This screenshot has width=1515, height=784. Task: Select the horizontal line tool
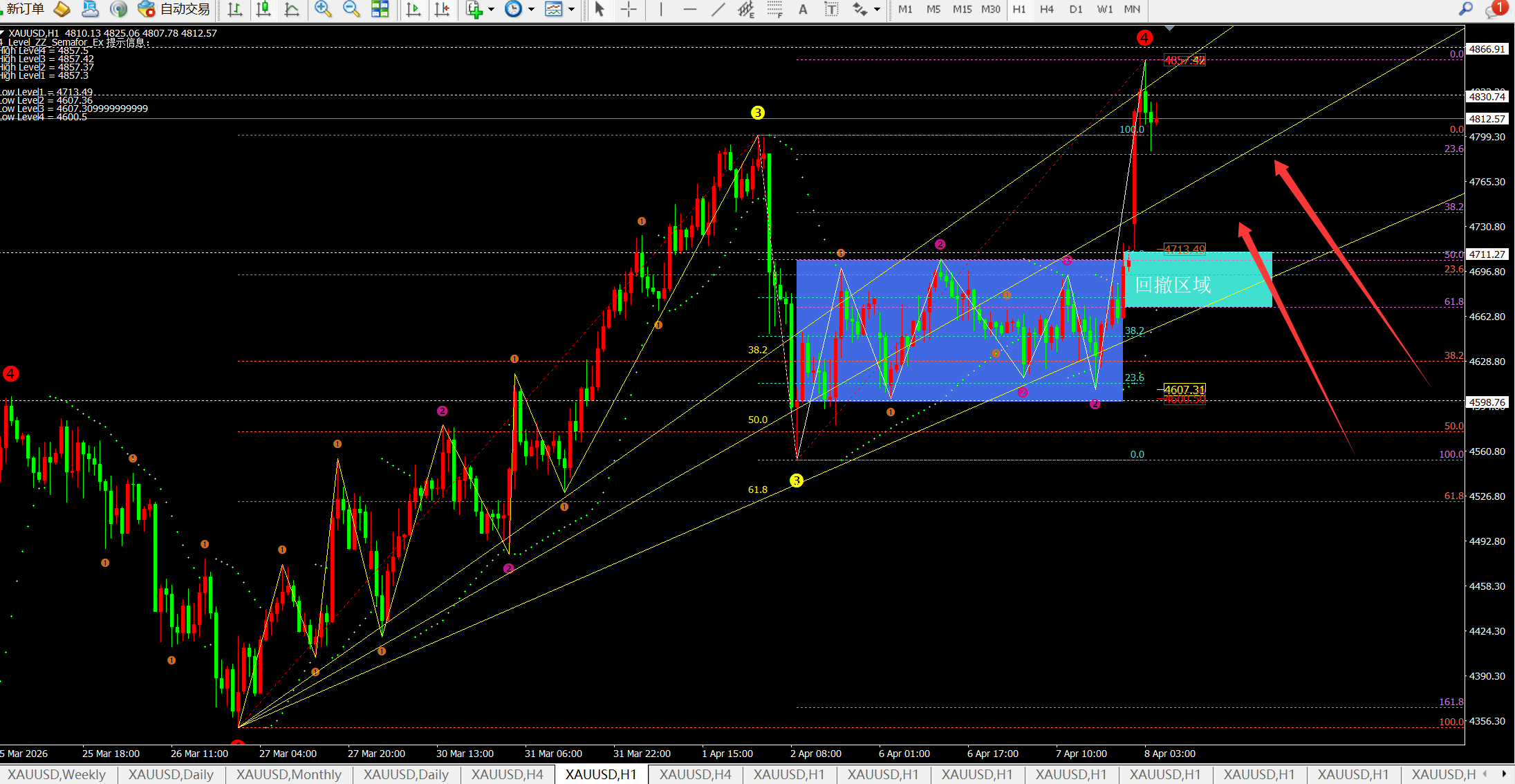[x=689, y=9]
